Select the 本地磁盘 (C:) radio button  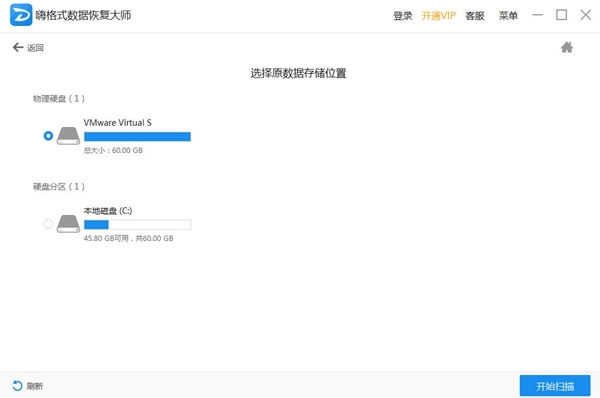[x=48, y=223]
